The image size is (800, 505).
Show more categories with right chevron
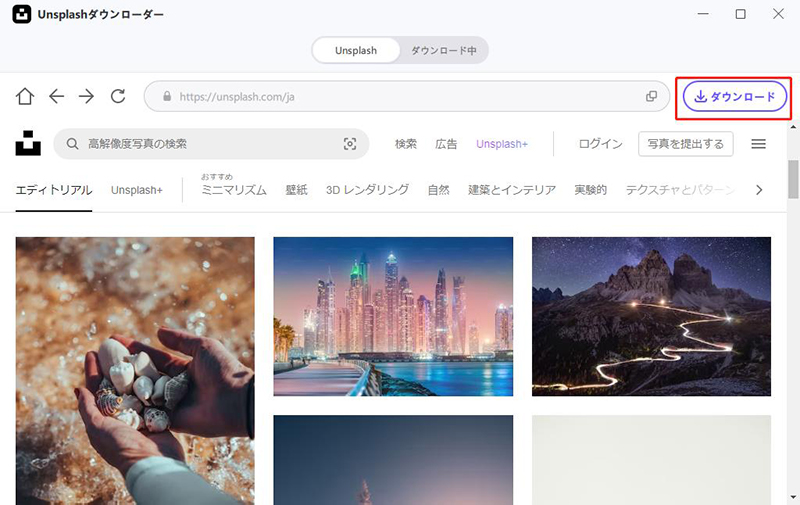[759, 190]
